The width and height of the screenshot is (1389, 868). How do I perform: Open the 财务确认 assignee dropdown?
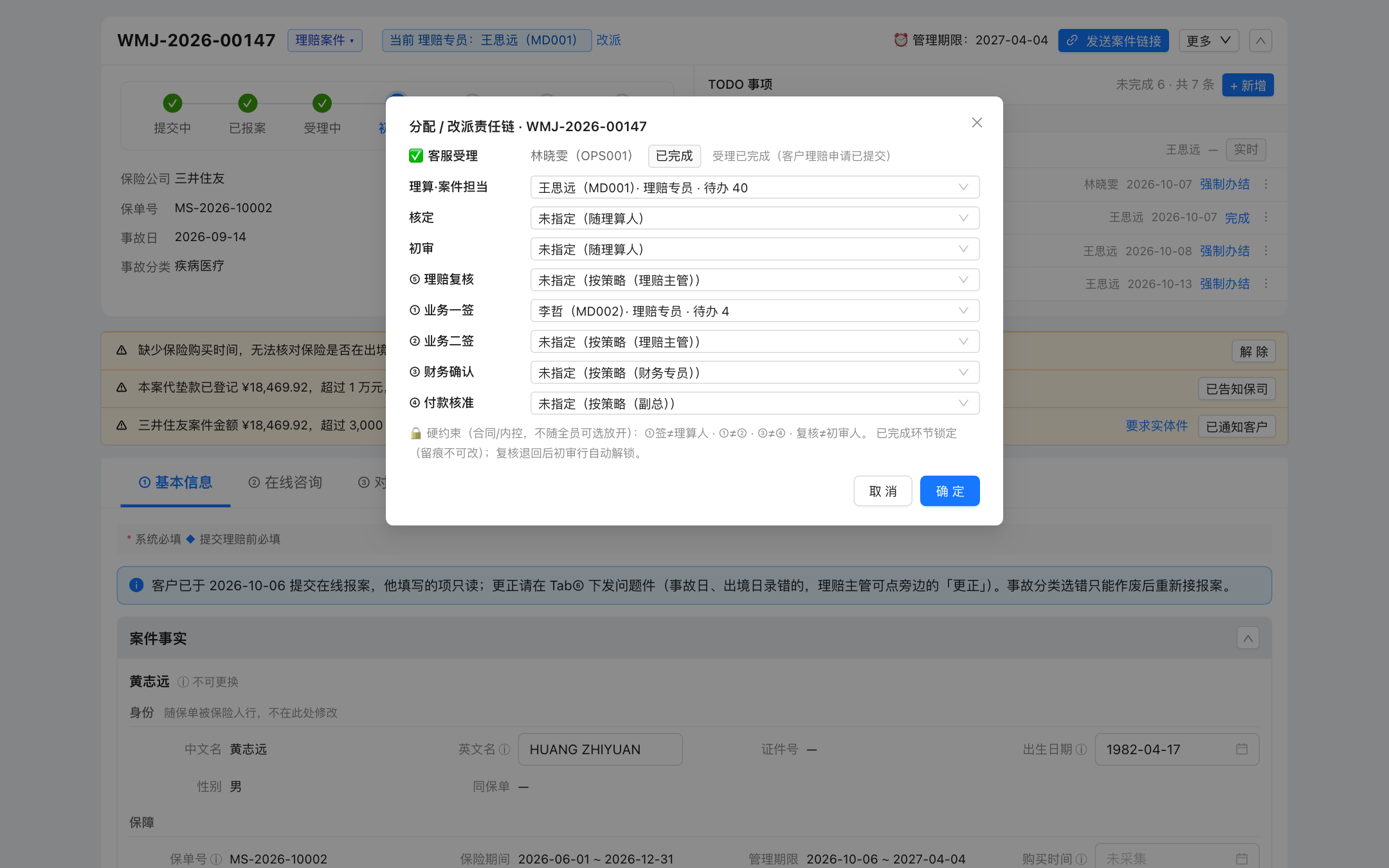tap(755, 372)
